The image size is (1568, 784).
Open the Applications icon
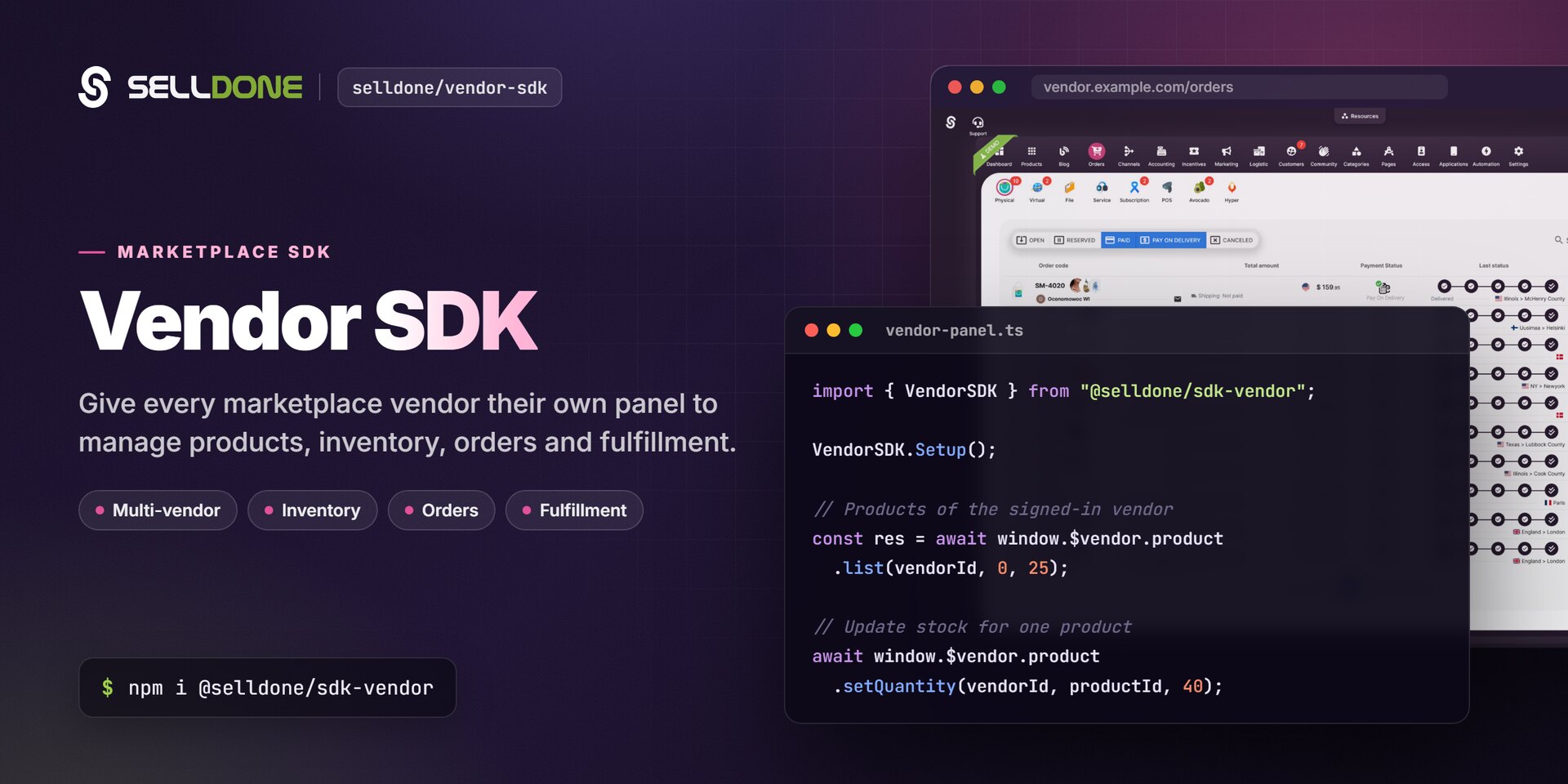pyautogui.click(x=1453, y=155)
